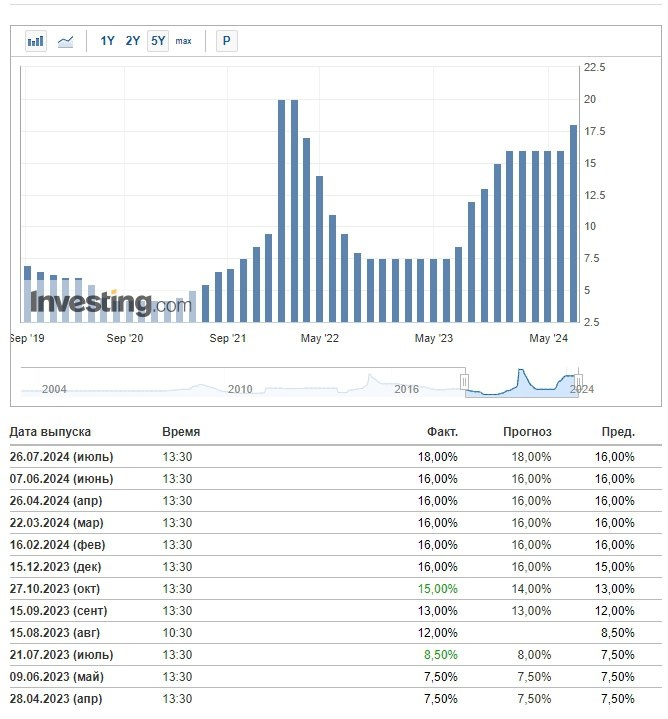Click the row date 26.07.2024 (июль)
This screenshot has width=668, height=719.
coord(61,457)
